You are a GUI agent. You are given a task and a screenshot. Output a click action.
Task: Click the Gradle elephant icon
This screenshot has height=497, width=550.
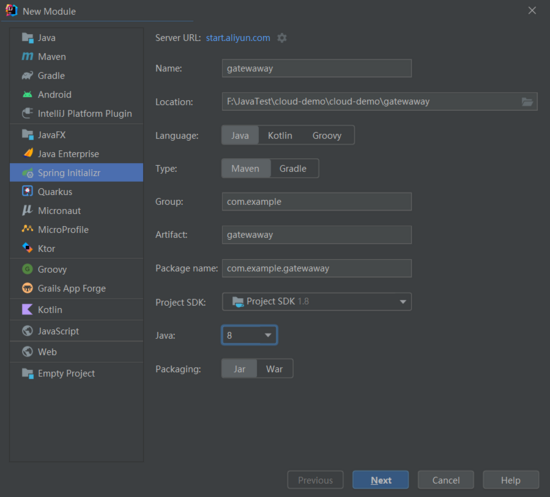(x=27, y=75)
